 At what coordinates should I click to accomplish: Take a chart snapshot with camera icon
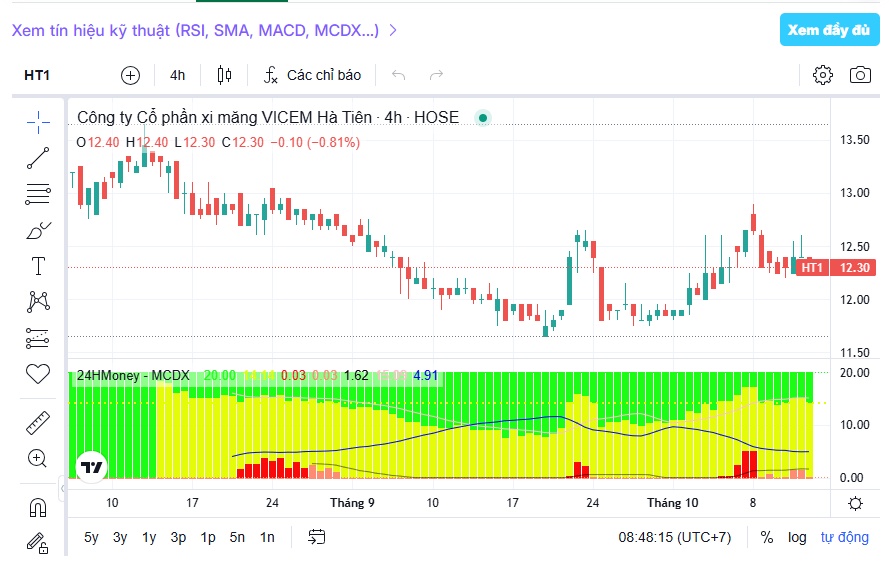pyautogui.click(x=860, y=75)
